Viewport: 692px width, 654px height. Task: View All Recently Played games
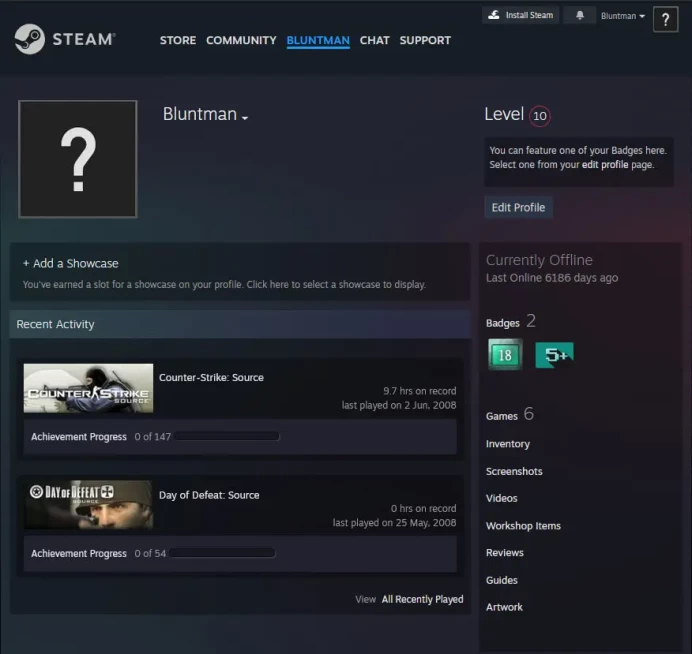pos(422,599)
